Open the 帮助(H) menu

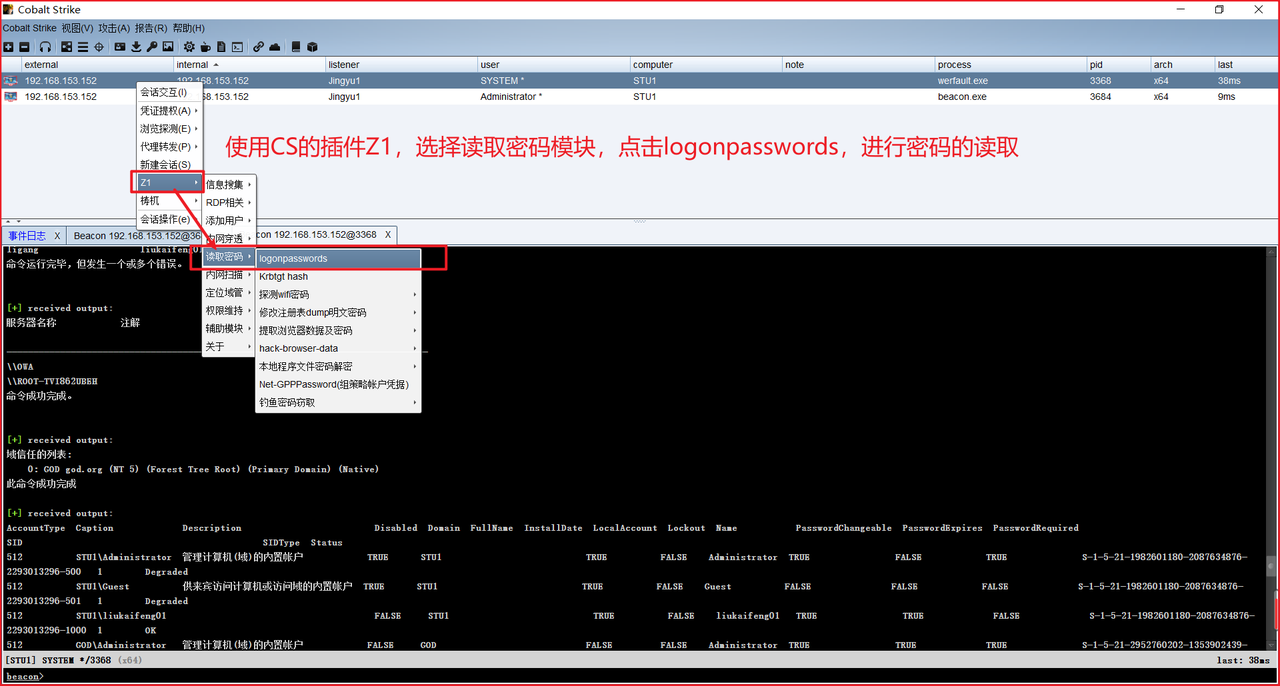pyautogui.click(x=188, y=28)
